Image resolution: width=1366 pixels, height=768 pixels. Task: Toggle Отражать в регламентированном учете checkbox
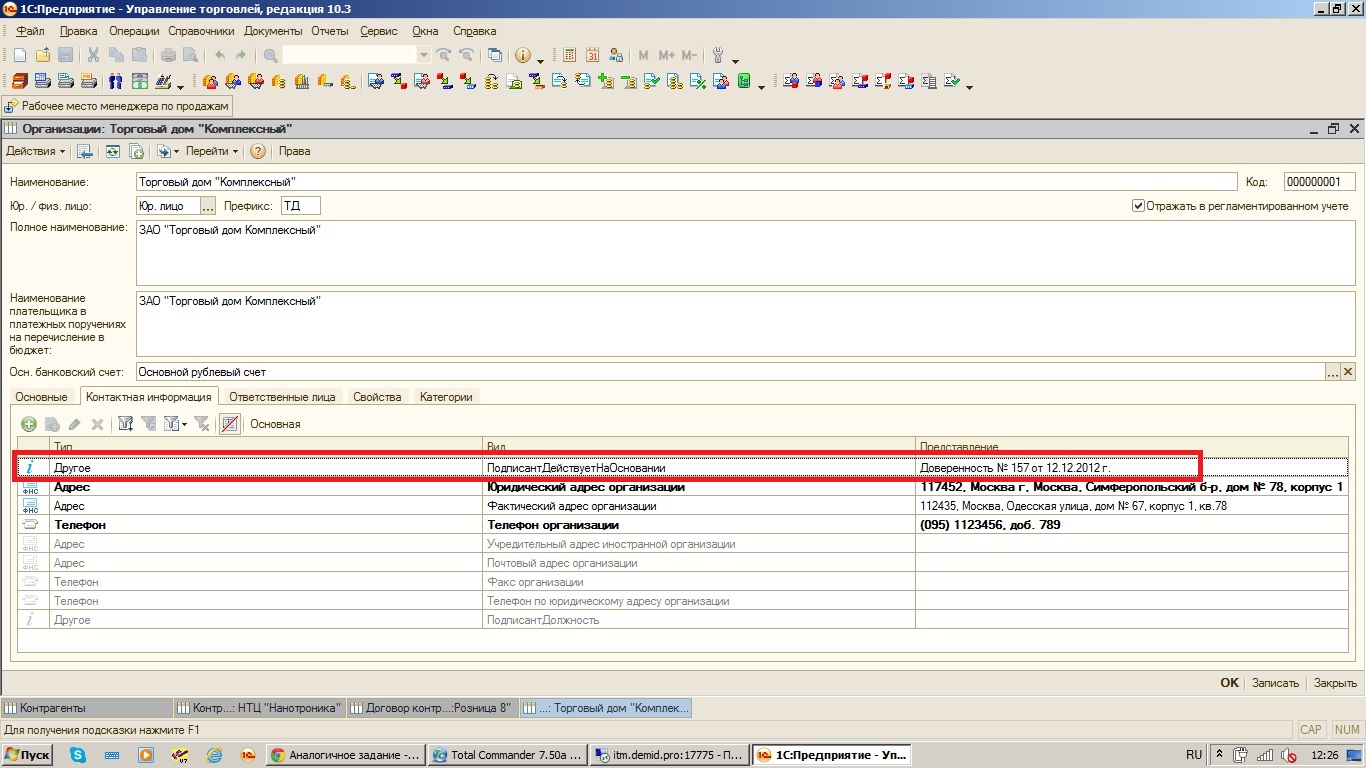tap(1138, 206)
